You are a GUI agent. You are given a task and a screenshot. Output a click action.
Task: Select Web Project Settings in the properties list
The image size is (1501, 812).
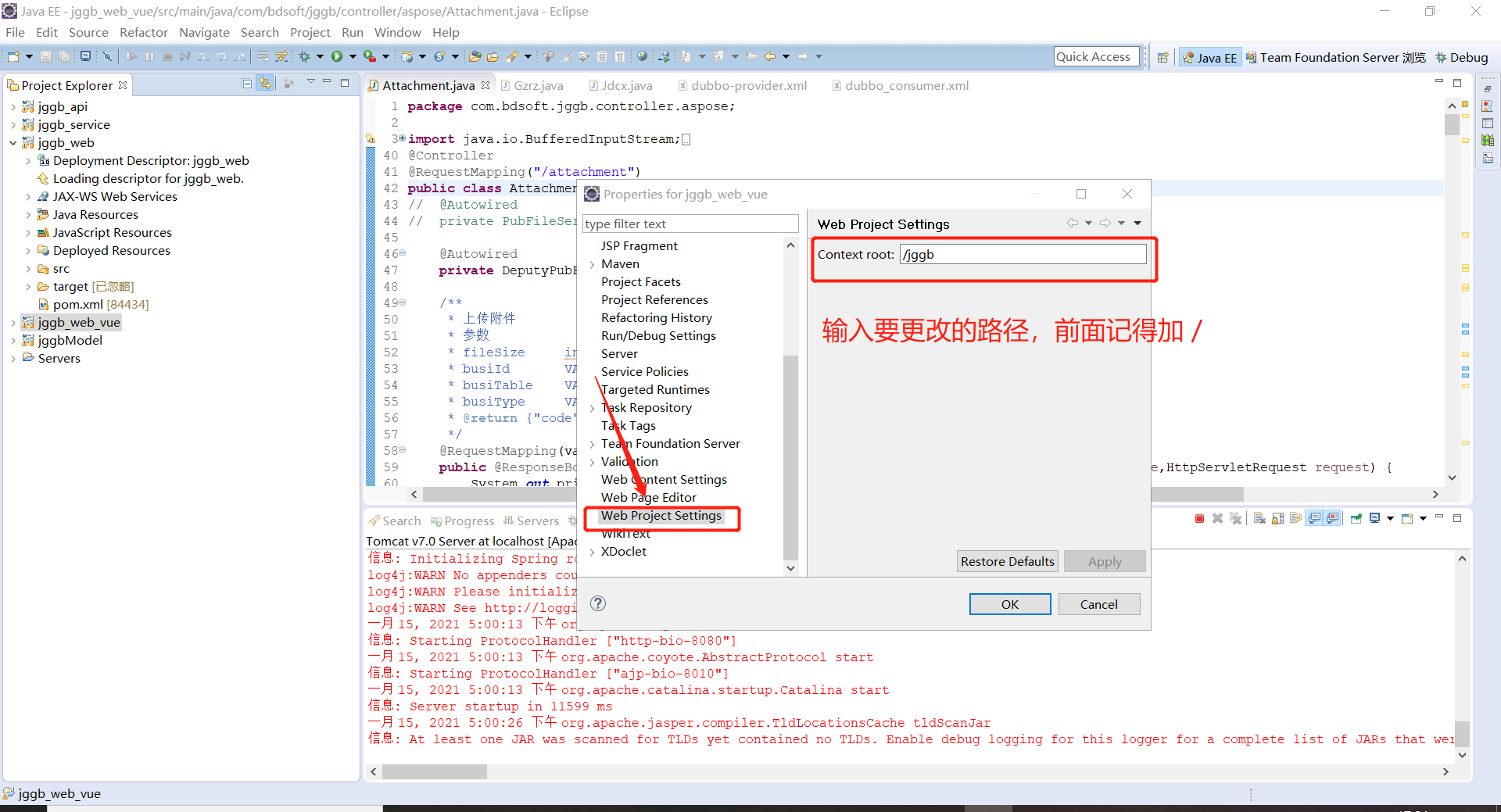click(661, 516)
